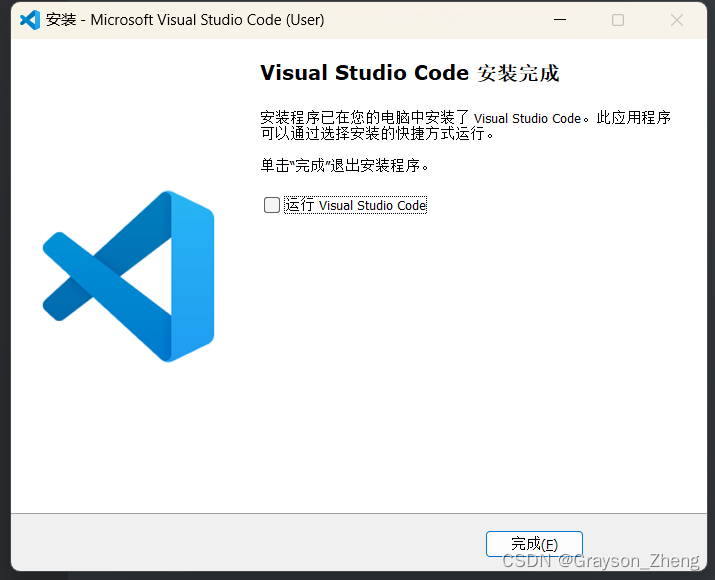Click the Visual Studio Code 安装完成 heading
The height and width of the screenshot is (580, 715).
pos(409,73)
